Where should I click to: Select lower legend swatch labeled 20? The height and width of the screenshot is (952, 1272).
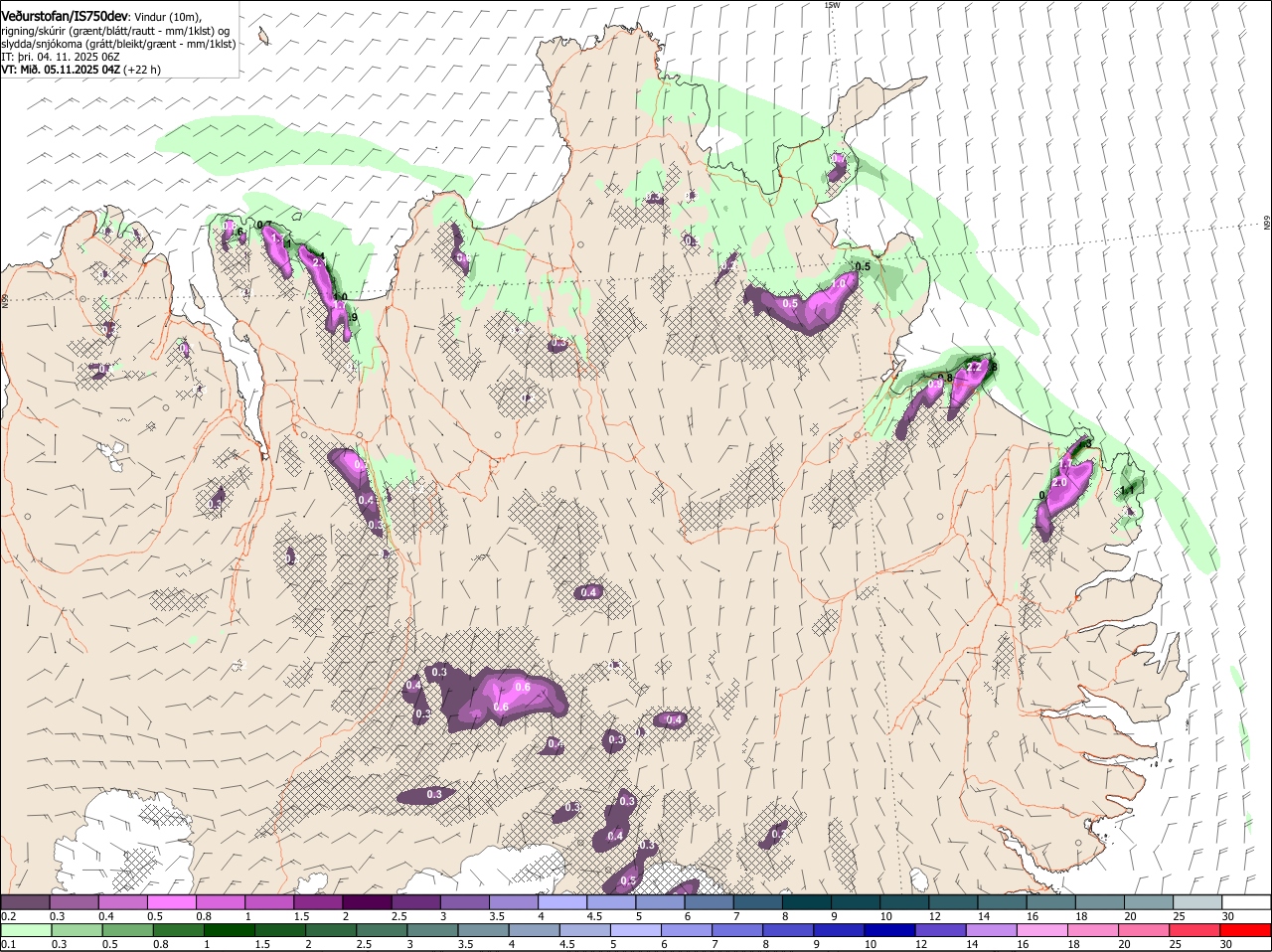pyautogui.click(x=1145, y=930)
